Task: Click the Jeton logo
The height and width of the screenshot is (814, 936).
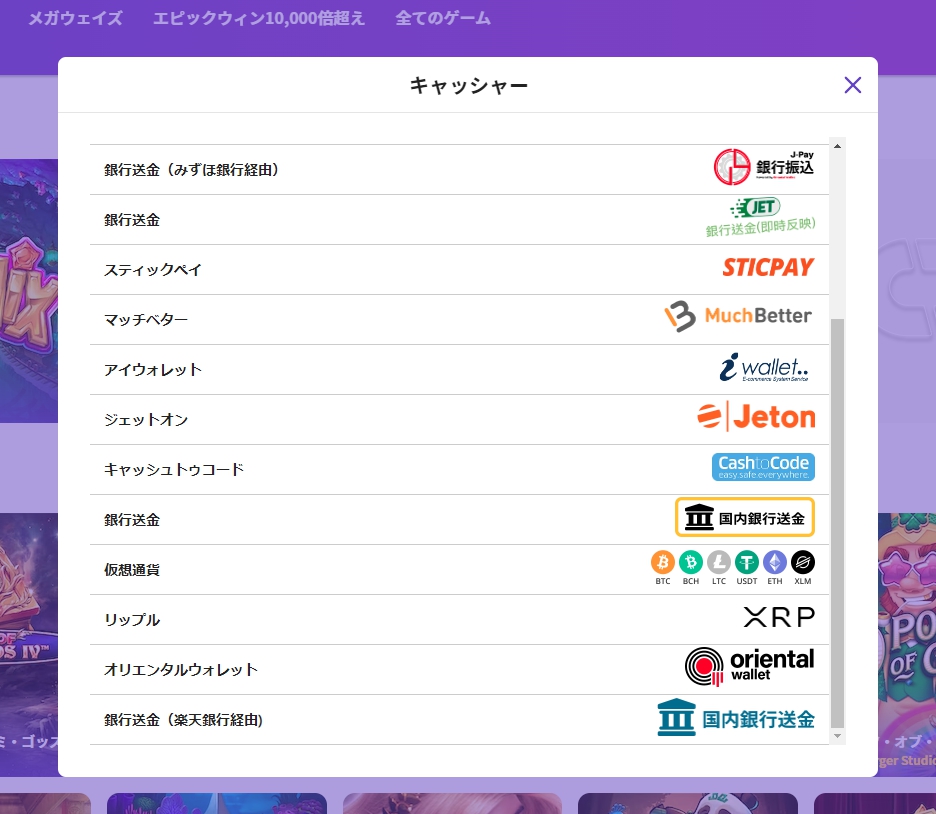Action: tap(756, 417)
